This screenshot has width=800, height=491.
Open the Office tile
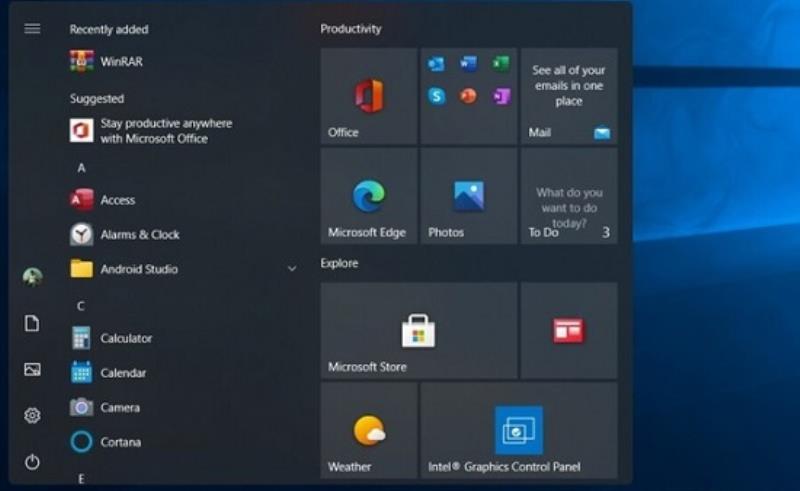[x=369, y=96]
